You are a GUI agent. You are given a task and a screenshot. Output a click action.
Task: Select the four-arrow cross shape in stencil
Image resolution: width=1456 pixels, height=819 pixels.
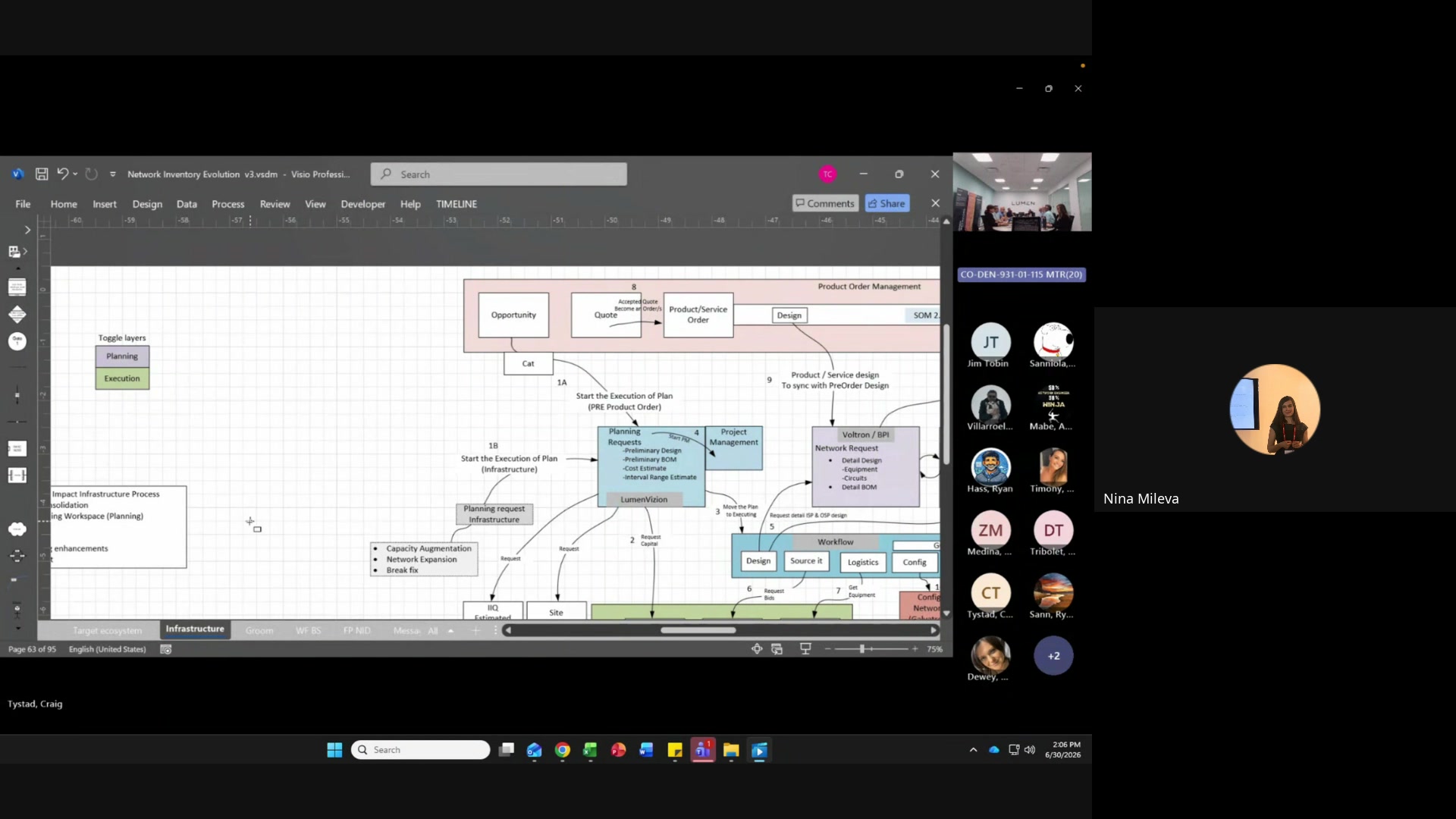tap(17, 556)
